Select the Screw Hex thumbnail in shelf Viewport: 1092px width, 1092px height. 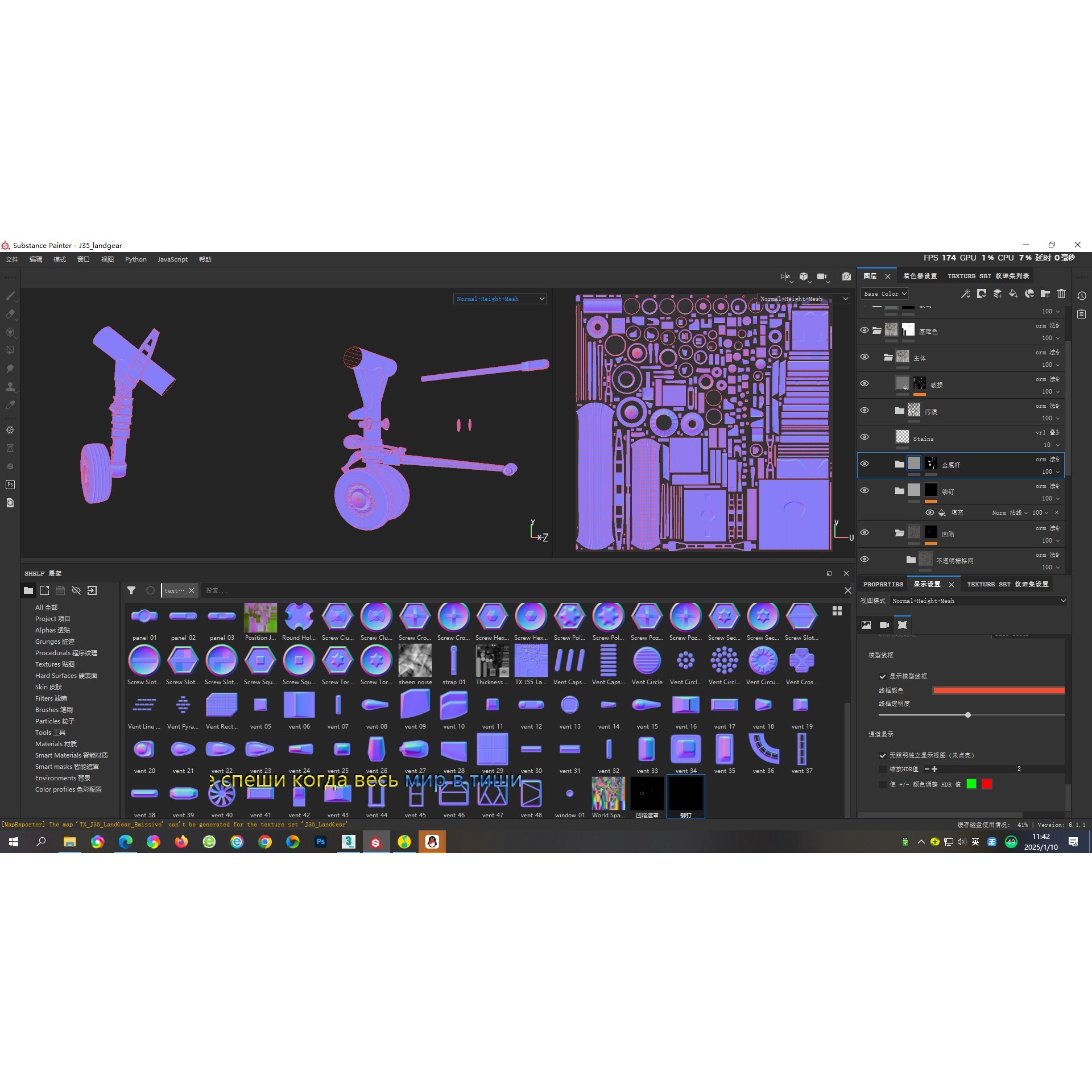[492, 617]
